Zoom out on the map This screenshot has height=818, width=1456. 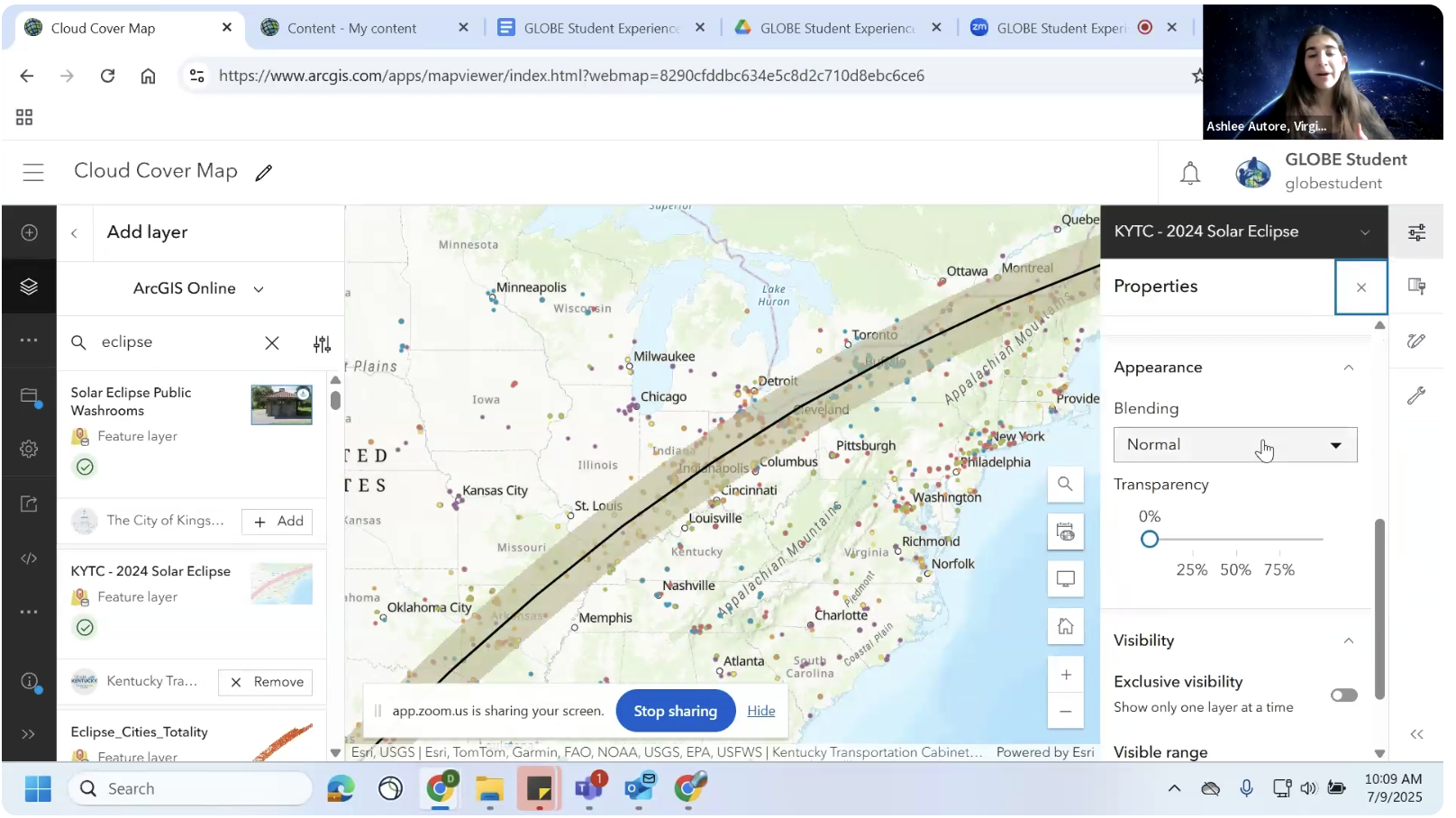[1065, 711]
